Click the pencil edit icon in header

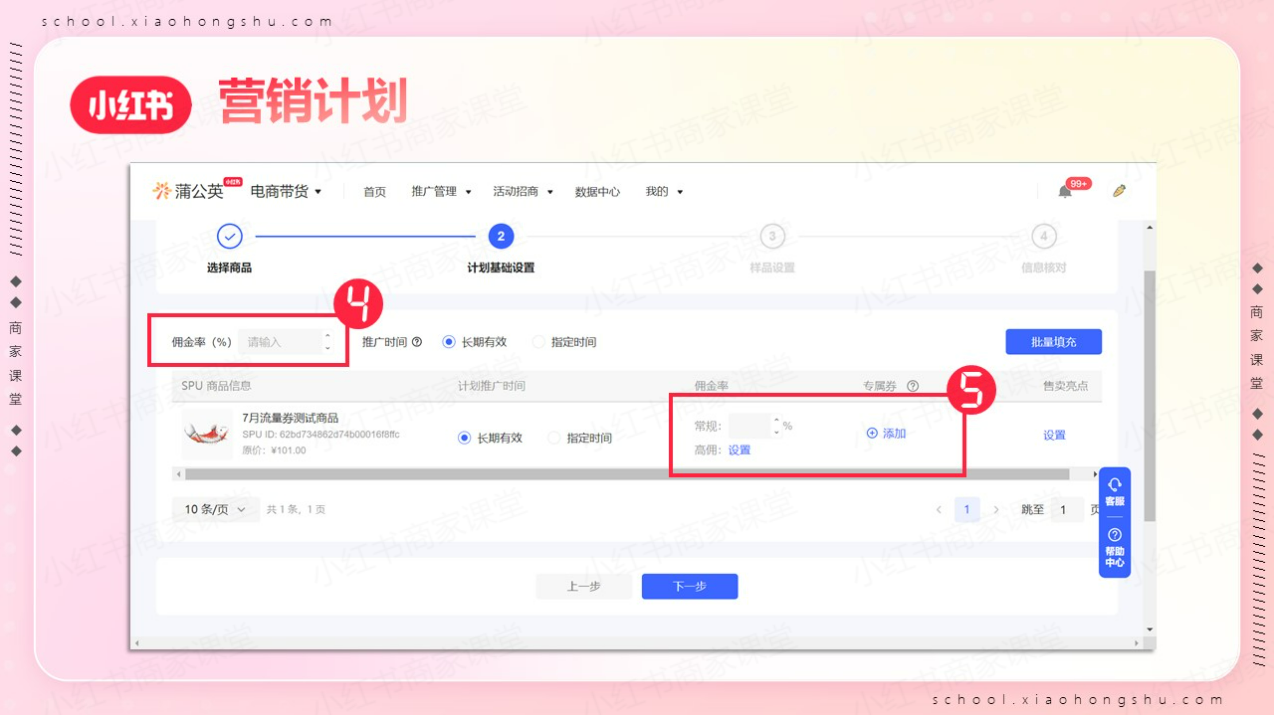[x=1119, y=190]
